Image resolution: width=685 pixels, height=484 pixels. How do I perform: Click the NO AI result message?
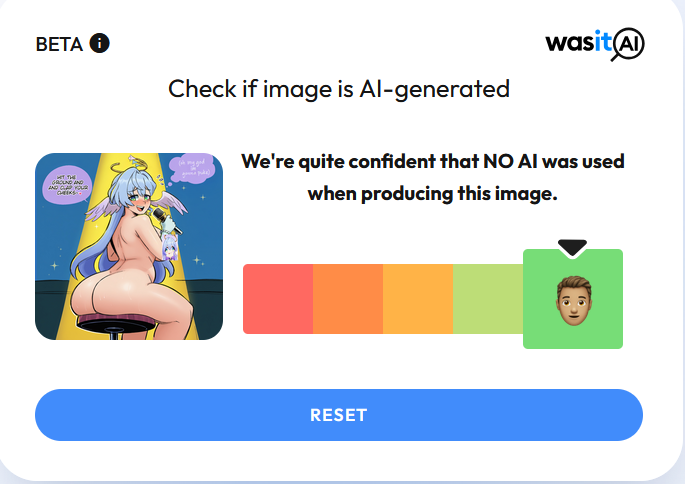click(x=432, y=177)
